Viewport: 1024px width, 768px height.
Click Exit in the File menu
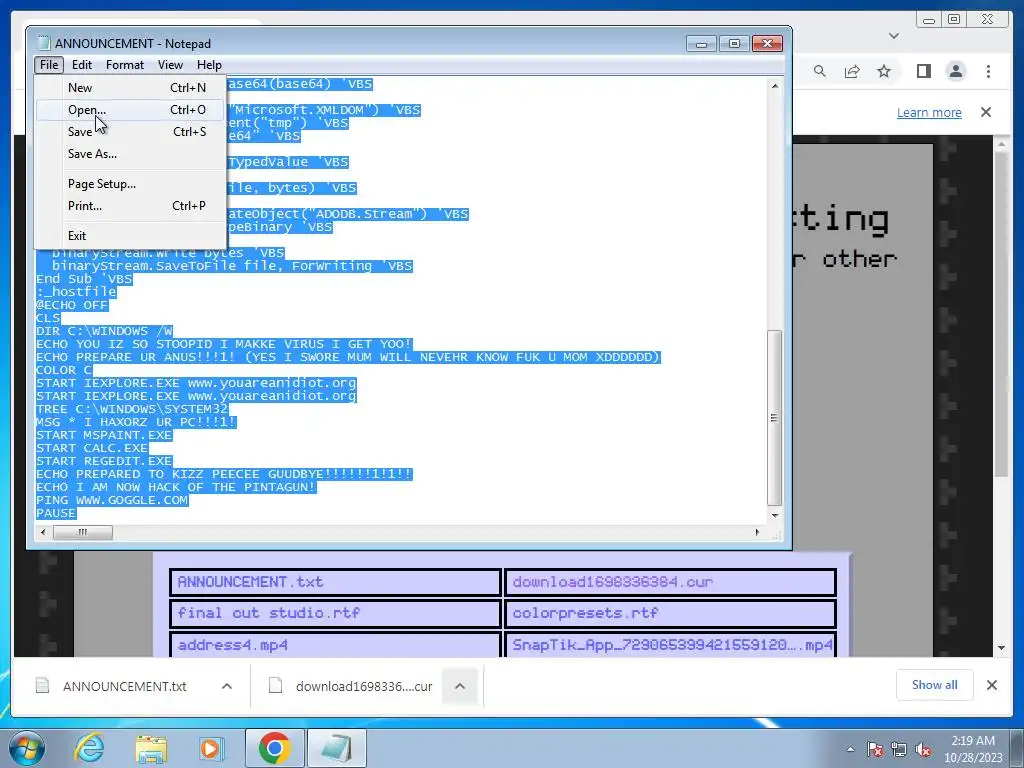pos(130,236)
